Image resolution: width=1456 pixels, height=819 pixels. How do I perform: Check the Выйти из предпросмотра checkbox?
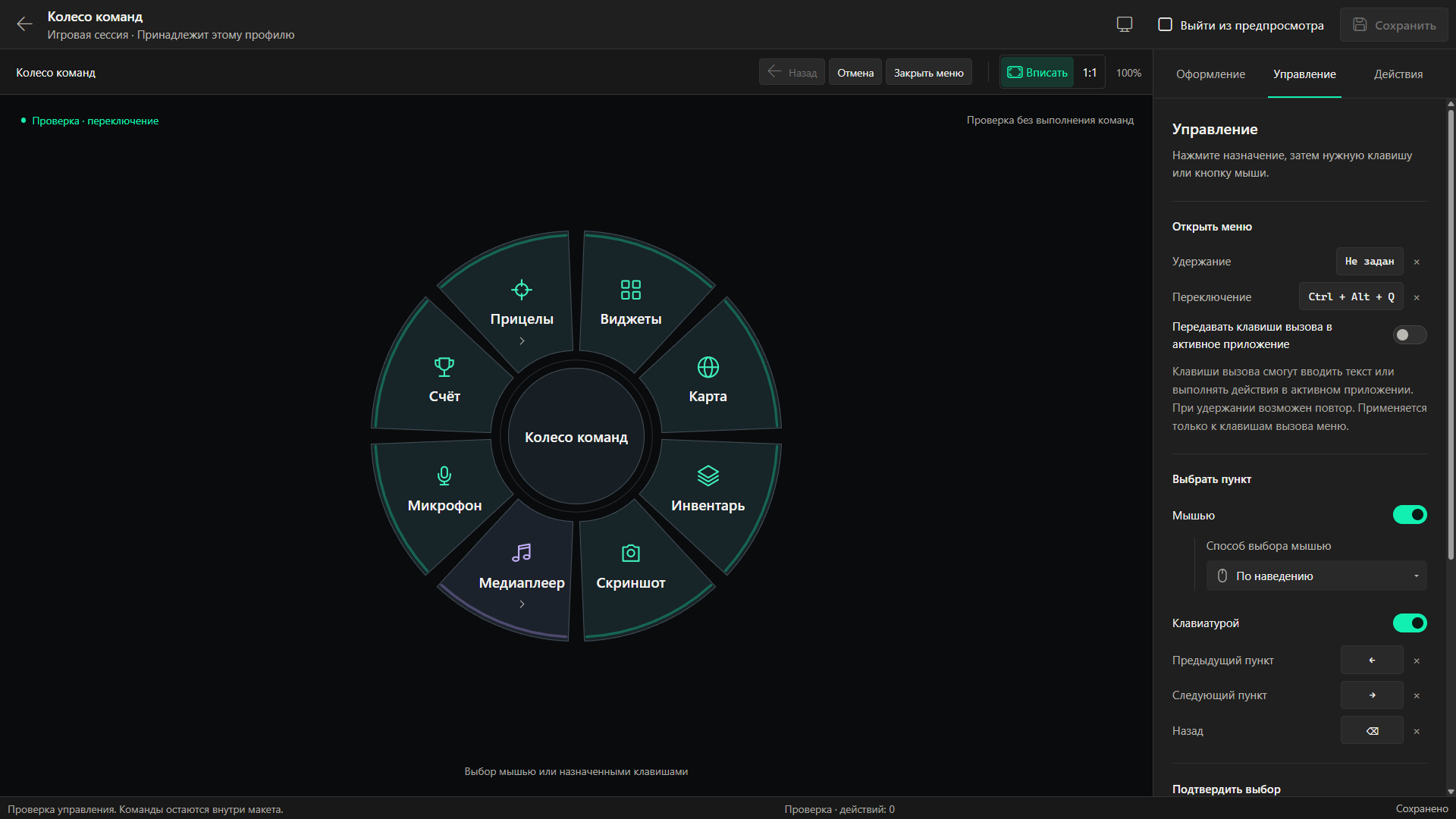coord(1166,24)
